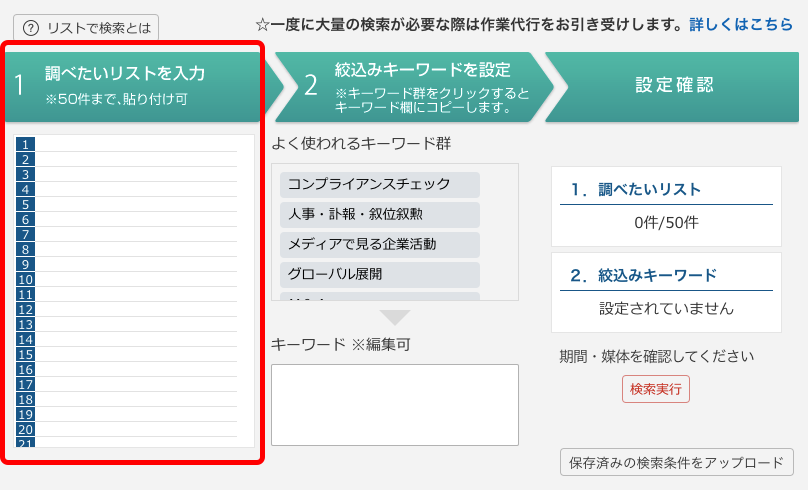The image size is (808, 490).
Task: Click inside the キーワード editable text area
Action: [x=395, y=404]
